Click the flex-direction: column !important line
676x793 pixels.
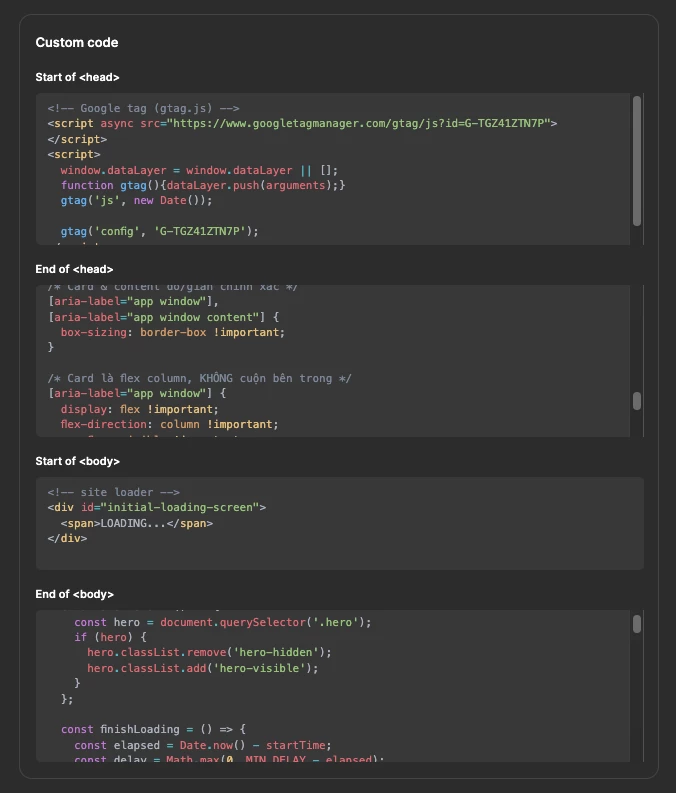coord(169,424)
